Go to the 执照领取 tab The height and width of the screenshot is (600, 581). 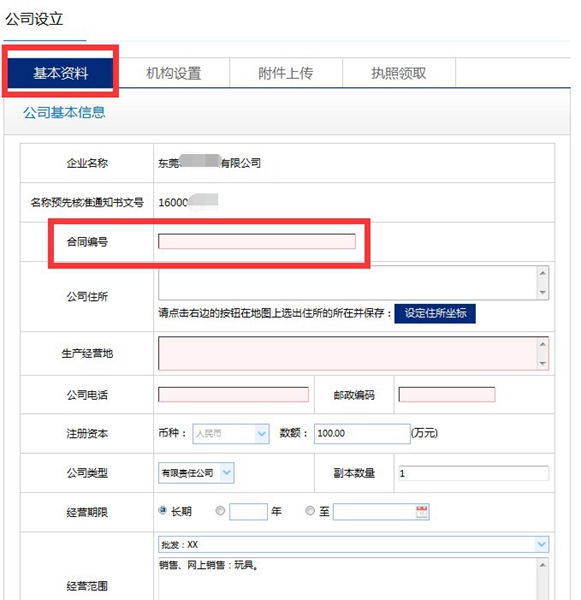398,73
